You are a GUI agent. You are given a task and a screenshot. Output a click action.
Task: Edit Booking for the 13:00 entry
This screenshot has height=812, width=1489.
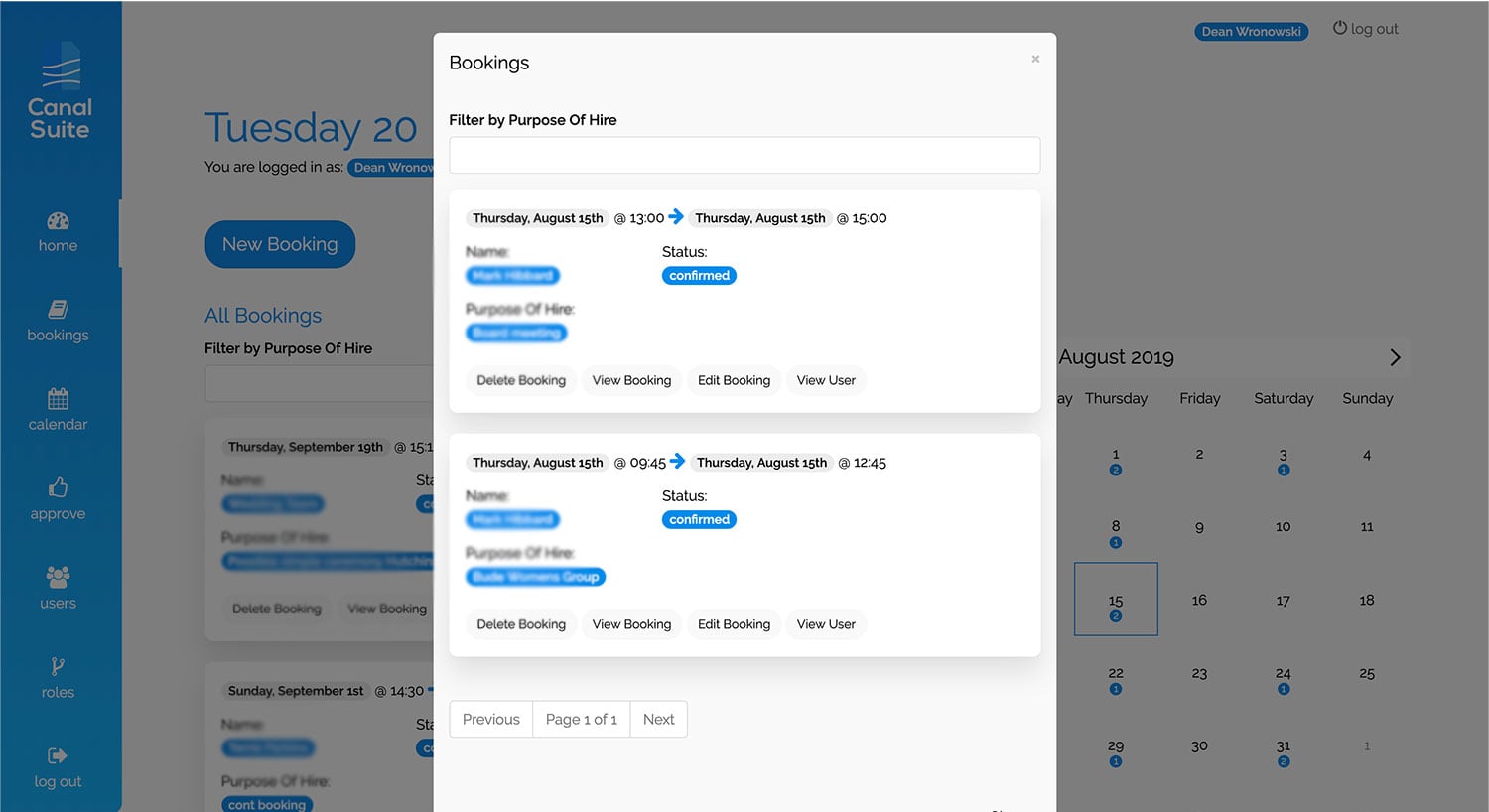(734, 380)
